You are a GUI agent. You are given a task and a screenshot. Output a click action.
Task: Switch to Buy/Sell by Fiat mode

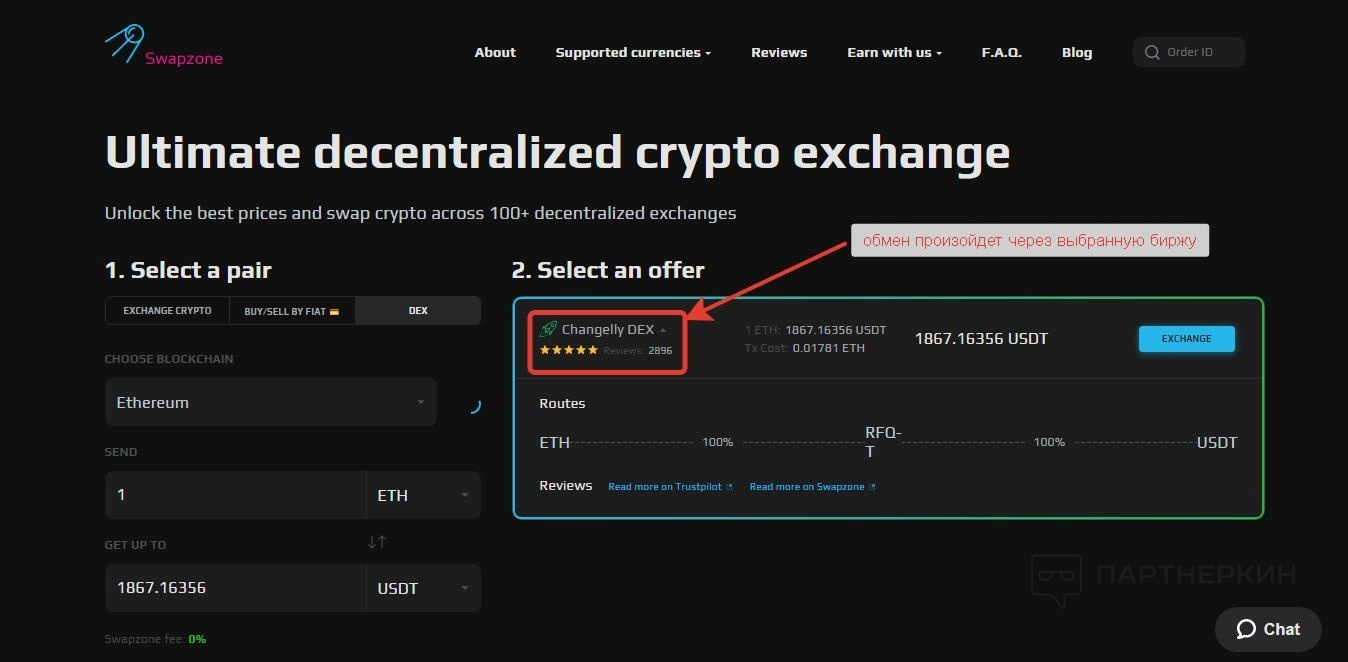292,311
